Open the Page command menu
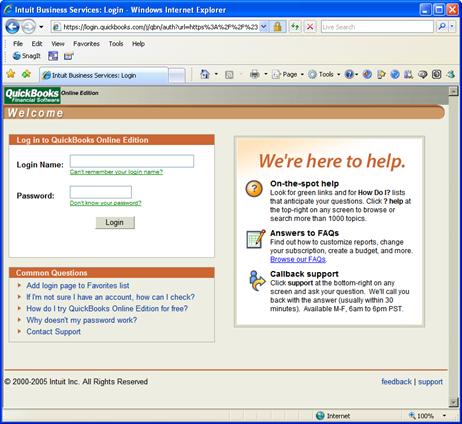This screenshot has width=462, height=424. click(288, 75)
